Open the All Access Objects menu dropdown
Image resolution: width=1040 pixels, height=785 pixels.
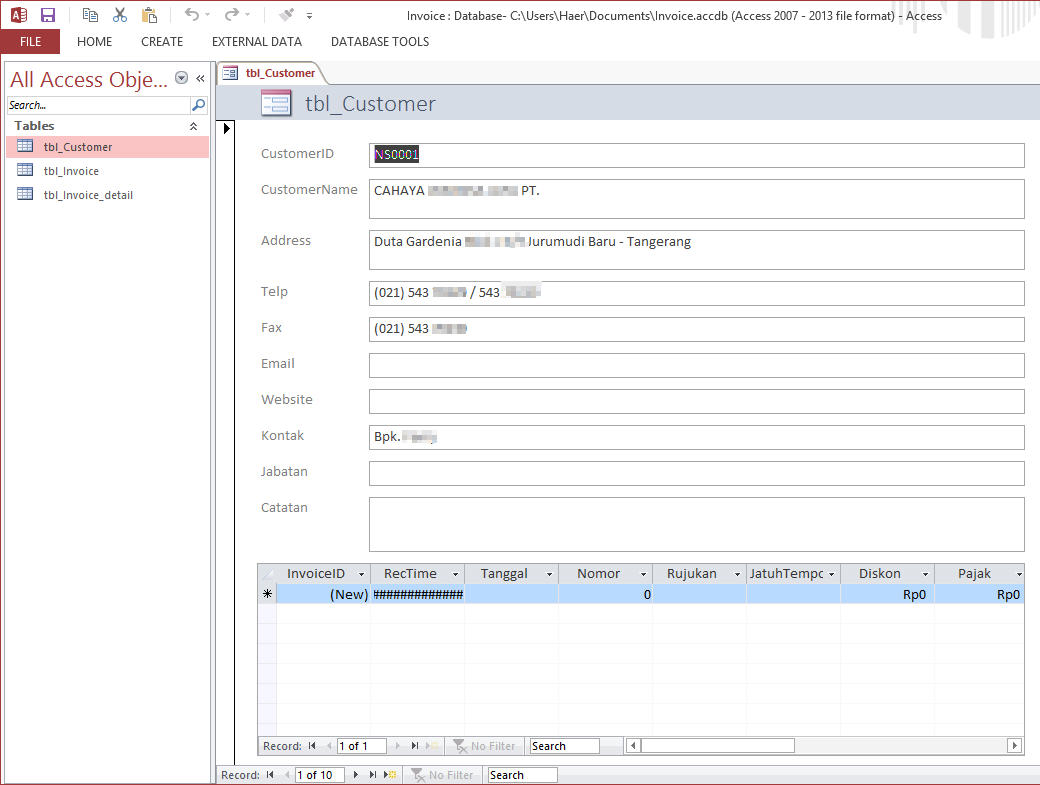(181, 78)
